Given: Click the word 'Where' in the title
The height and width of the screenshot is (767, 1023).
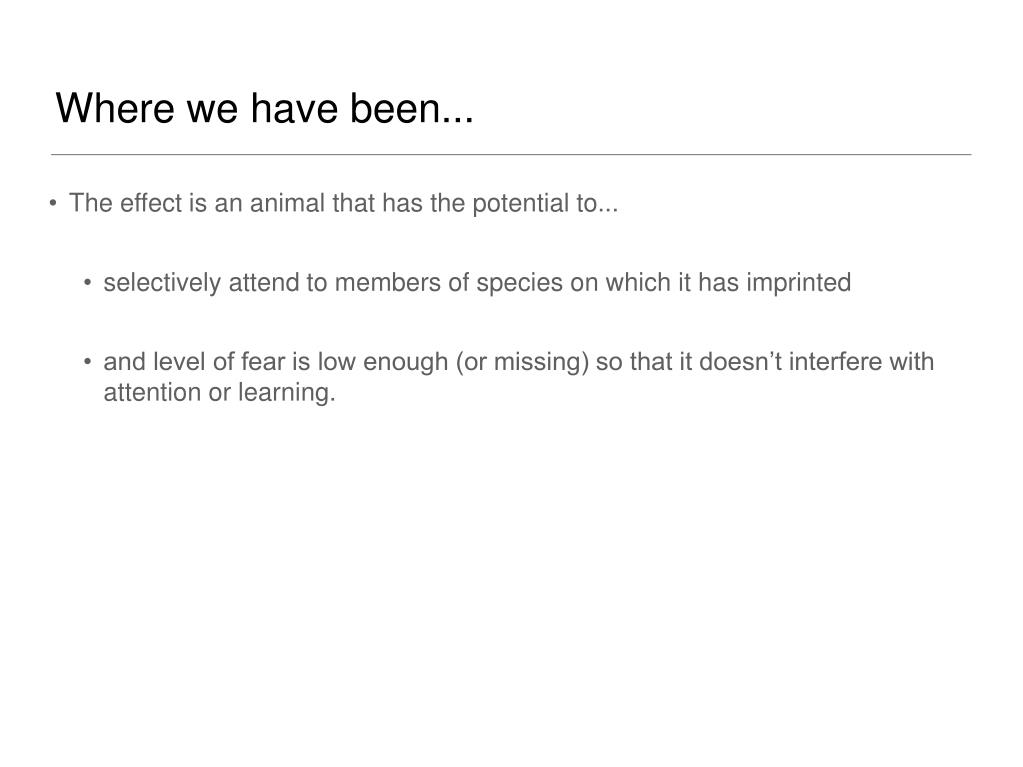Looking at the screenshot, I should (x=115, y=108).
